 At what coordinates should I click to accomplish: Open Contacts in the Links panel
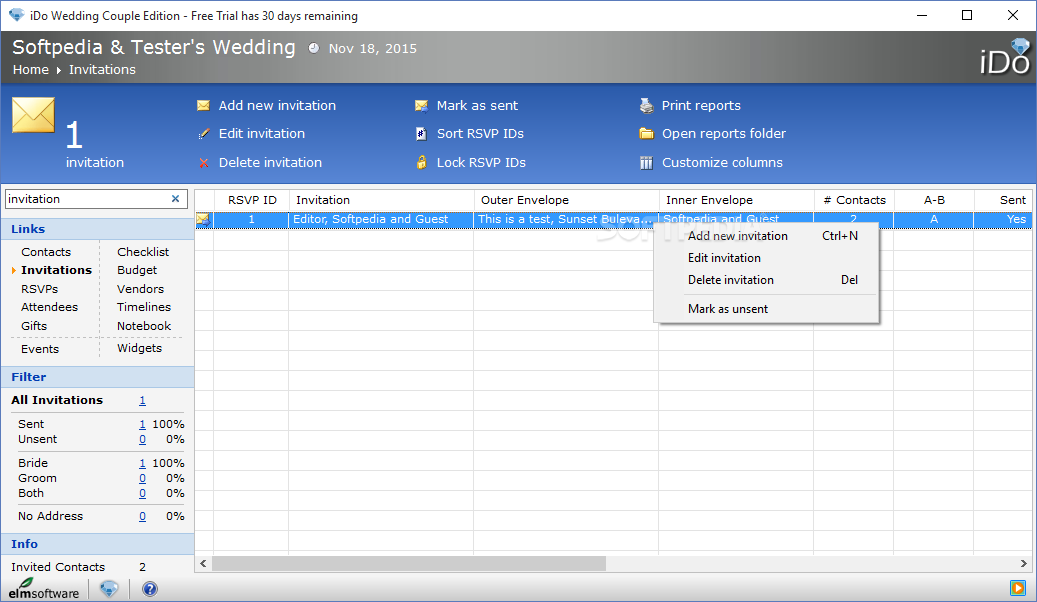point(46,252)
